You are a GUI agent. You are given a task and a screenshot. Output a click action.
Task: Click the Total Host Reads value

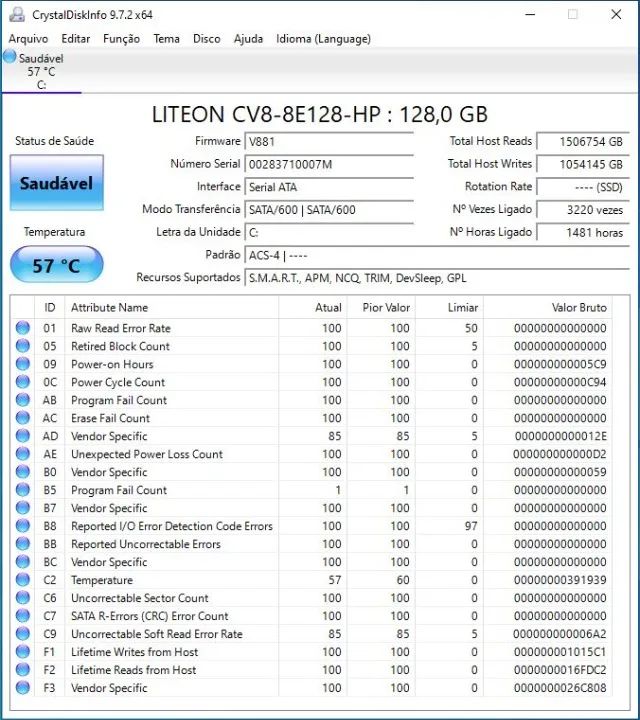583,141
